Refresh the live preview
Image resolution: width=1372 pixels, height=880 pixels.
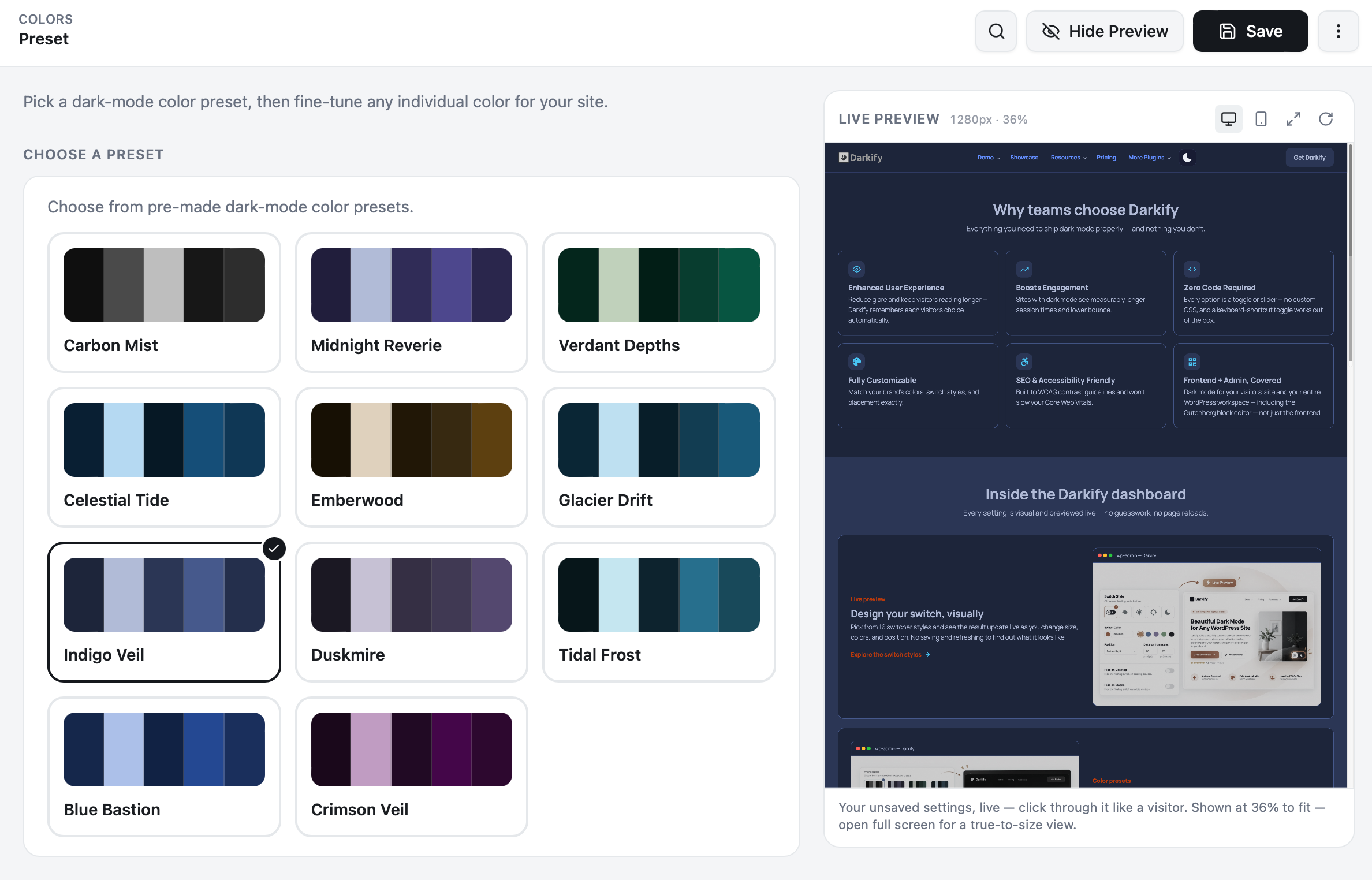(1326, 119)
